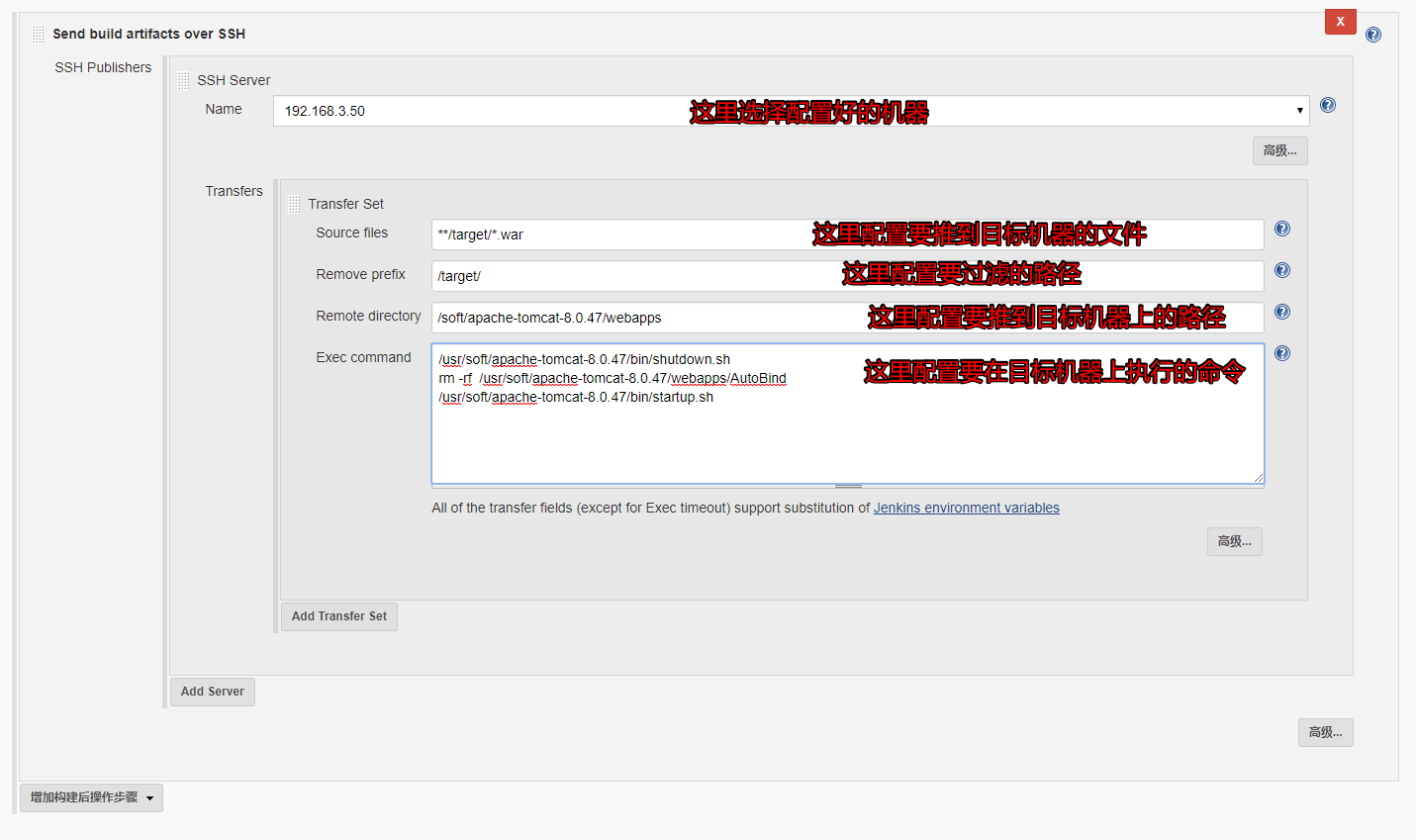Screen dimensions: 1416x840
Task: Click the 高级 button inside Transfer Set
Action: pyautogui.click(x=1235, y=541)
